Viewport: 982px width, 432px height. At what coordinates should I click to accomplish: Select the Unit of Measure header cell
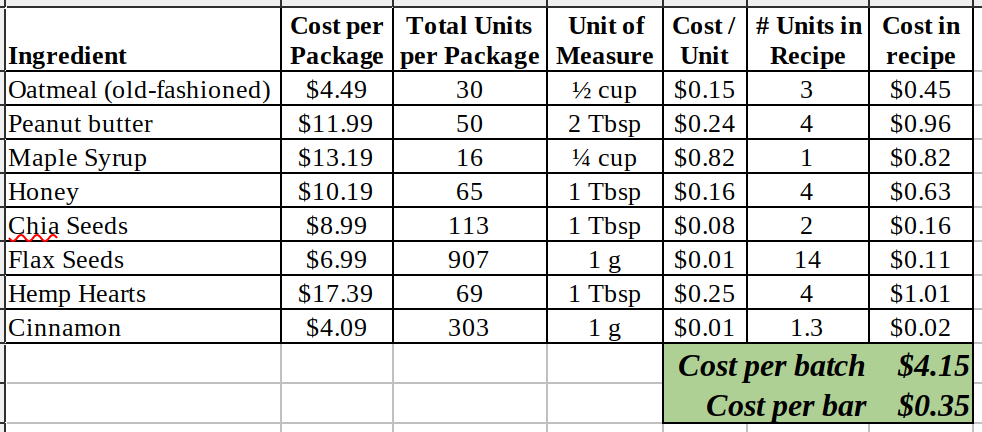click(605, 40)
